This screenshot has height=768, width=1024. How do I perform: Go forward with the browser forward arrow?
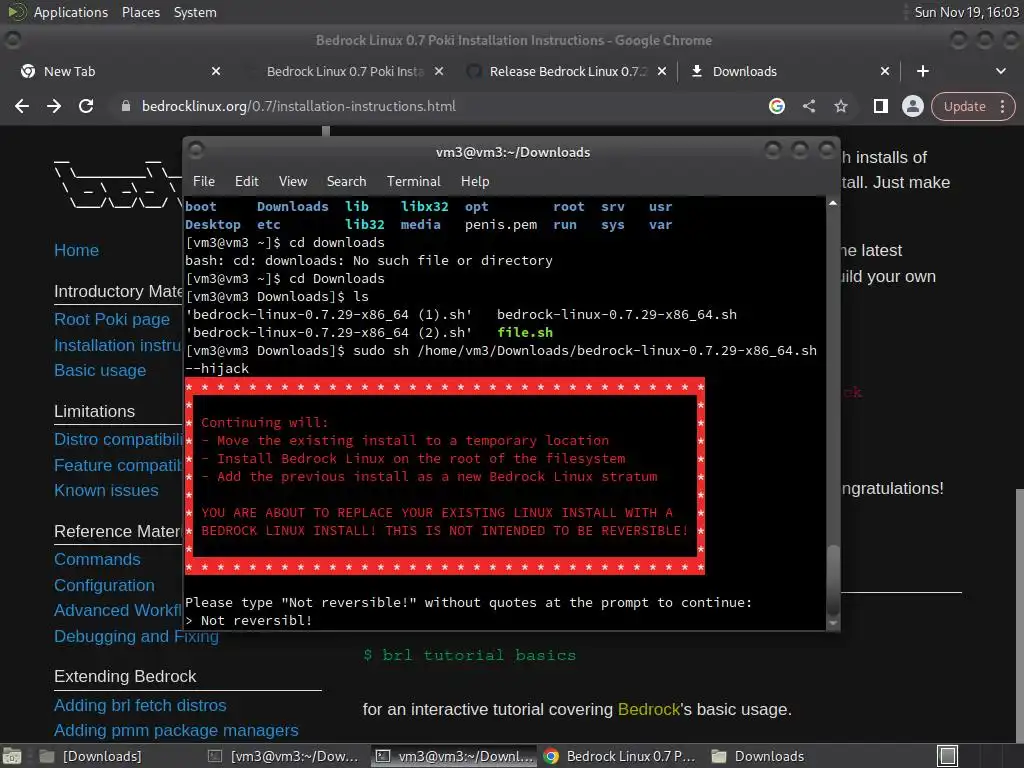(x=54, y=106)
